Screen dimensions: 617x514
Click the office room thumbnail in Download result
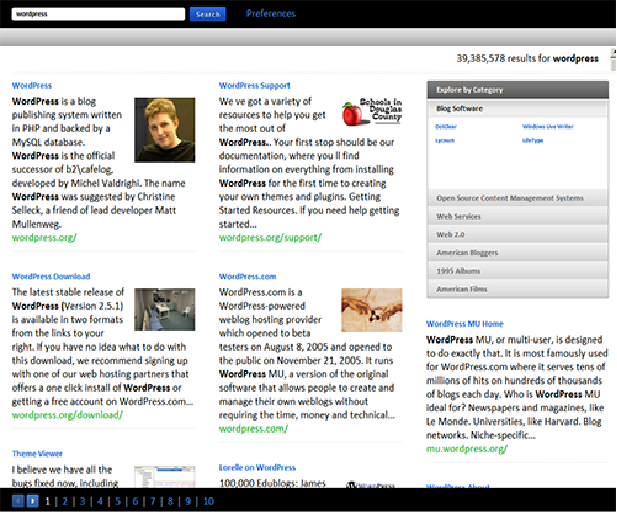tap(164, 309)
